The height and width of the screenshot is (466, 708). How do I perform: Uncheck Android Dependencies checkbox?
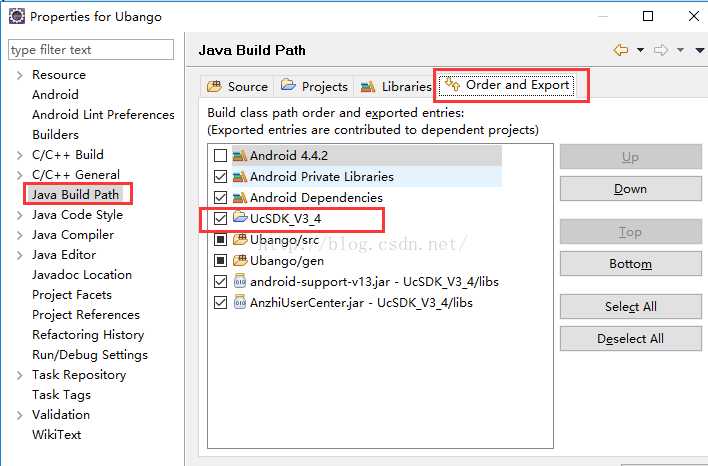[220, 198]
